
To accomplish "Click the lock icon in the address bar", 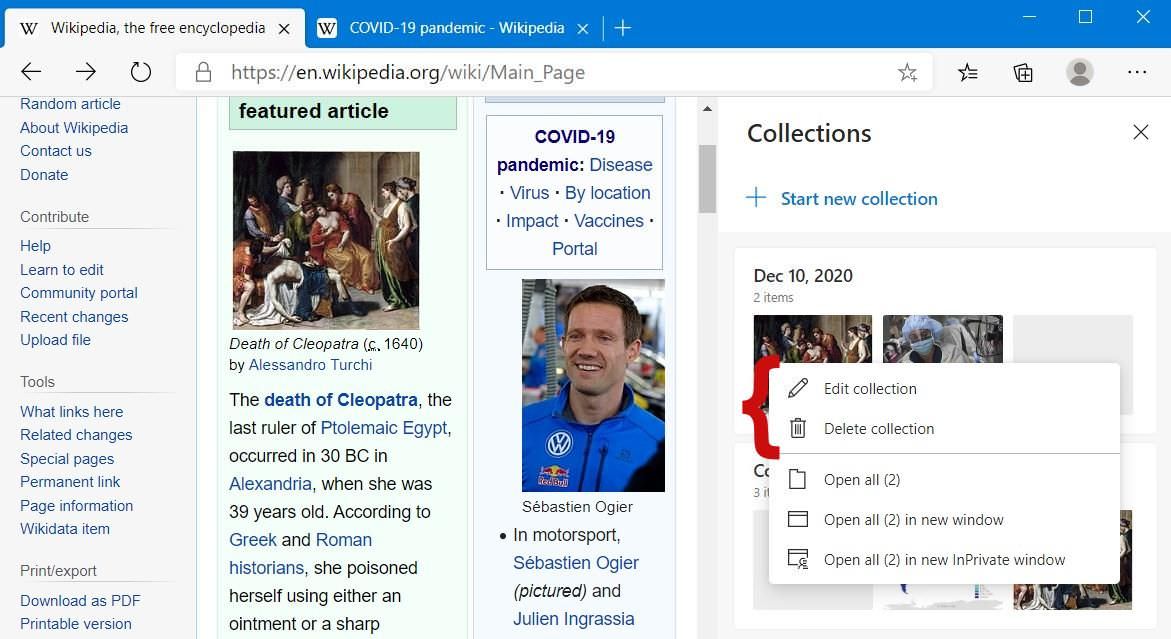I will (x=203, y=72).
